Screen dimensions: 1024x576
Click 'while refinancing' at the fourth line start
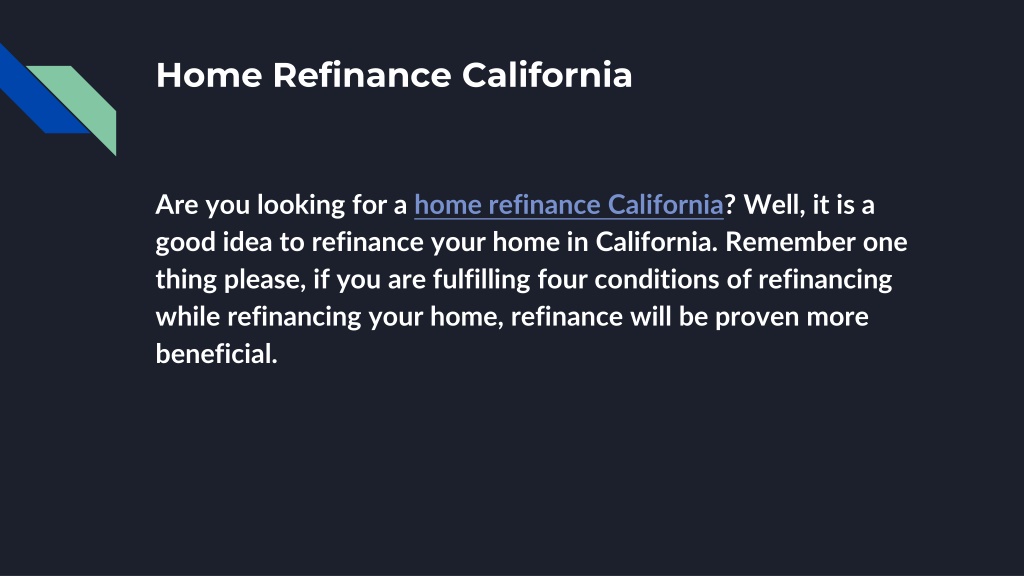[x=259, y=317]
